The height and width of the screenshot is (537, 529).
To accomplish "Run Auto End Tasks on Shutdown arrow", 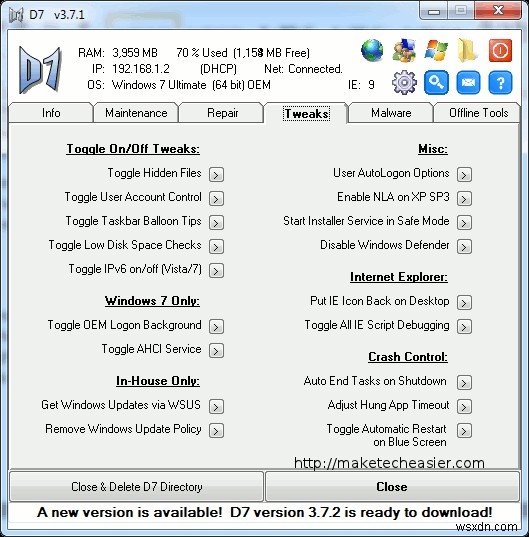I will [464, 383].
